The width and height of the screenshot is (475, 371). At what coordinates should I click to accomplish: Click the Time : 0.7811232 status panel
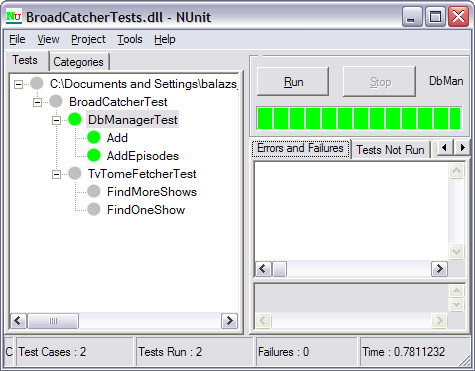[x=415, y=352]
